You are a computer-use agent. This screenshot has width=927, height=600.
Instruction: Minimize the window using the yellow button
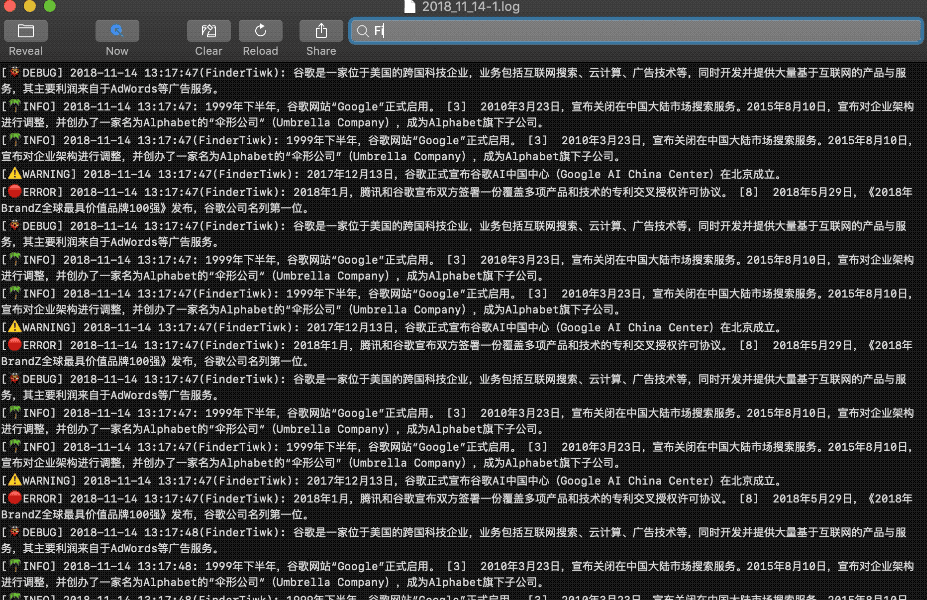click(x=30, y=6)
